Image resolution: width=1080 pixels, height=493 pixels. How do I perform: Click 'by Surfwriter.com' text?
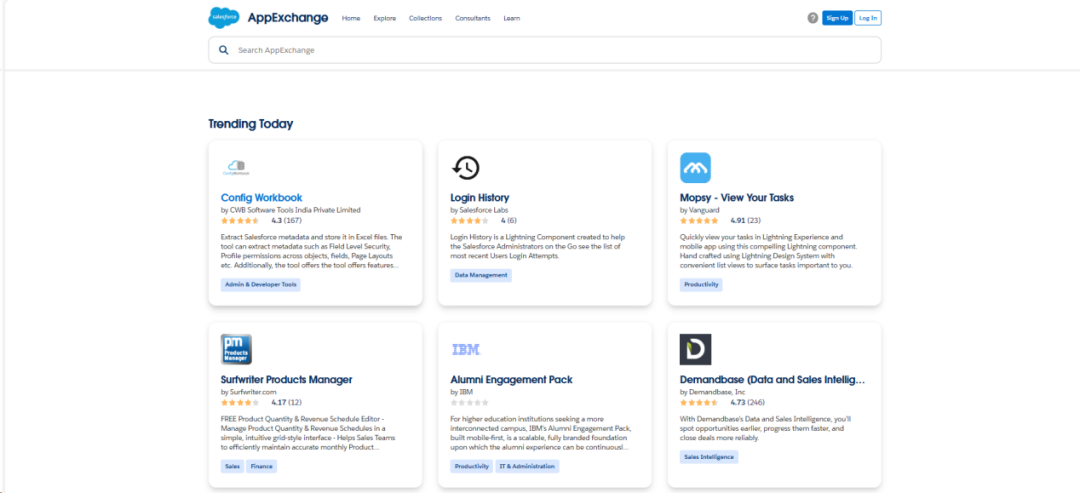pyautogui.click(x=247, y=391)
